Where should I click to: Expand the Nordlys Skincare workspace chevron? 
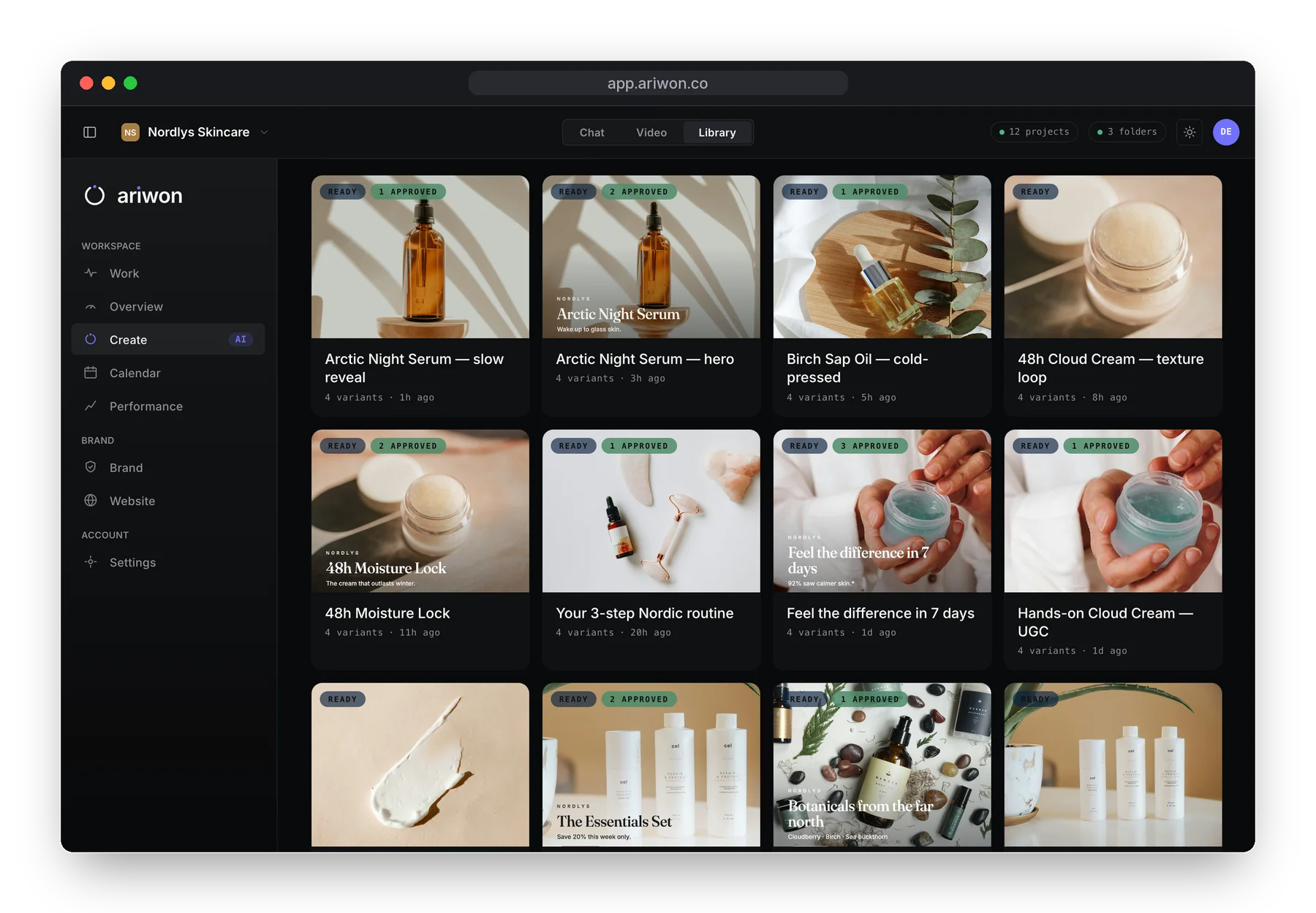[x=265, y=132]
